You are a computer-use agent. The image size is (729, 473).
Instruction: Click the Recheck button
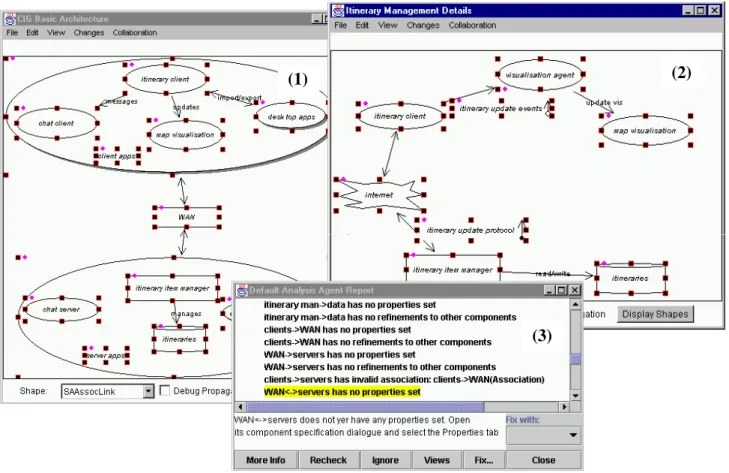[328, 460]
